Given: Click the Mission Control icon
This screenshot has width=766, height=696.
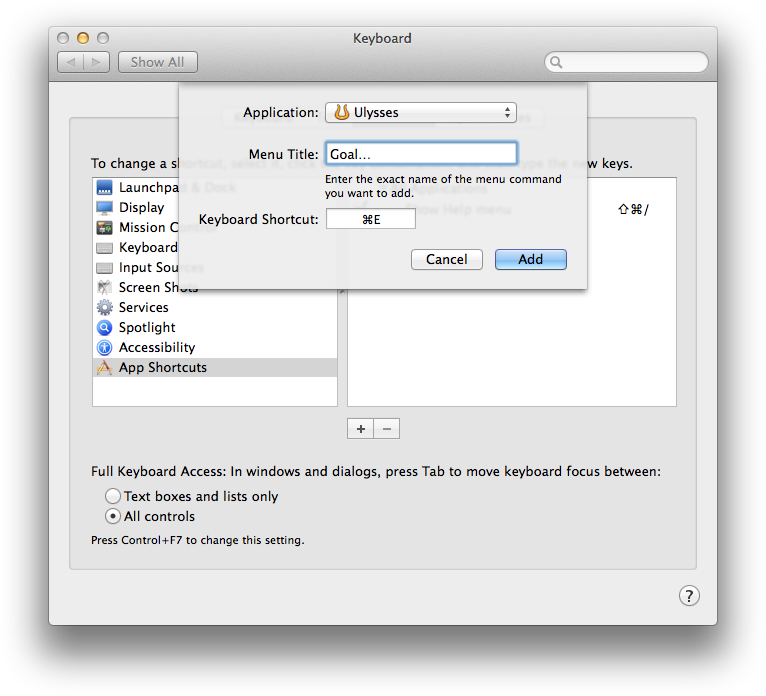Looking at the screenshot, I should tap(105, 228).
